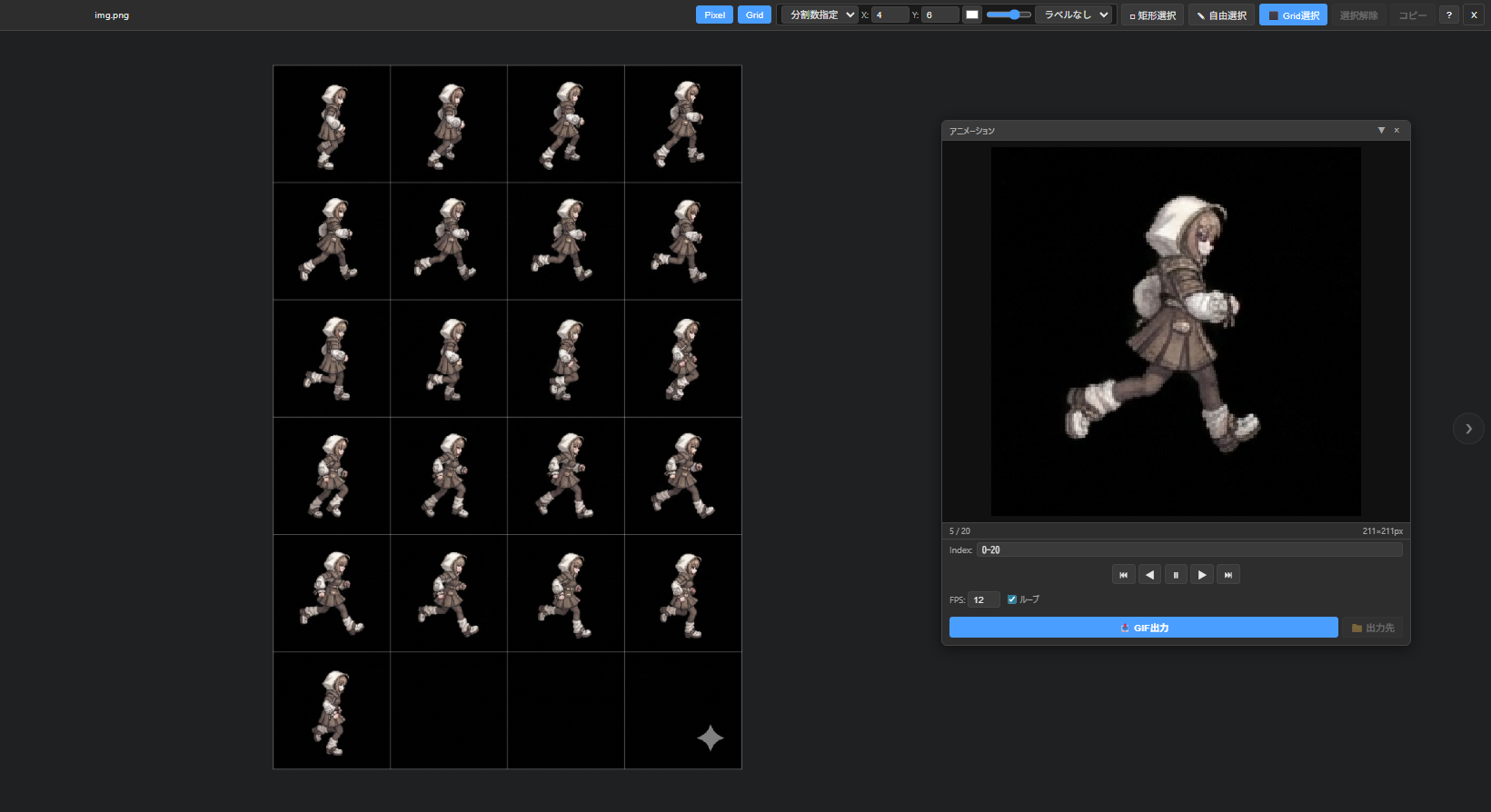The width and height of the screenshot is (1491, 812).
Task: Select the first sprite cell in row two
Action: pyautogui.click(x=332, y=242)
